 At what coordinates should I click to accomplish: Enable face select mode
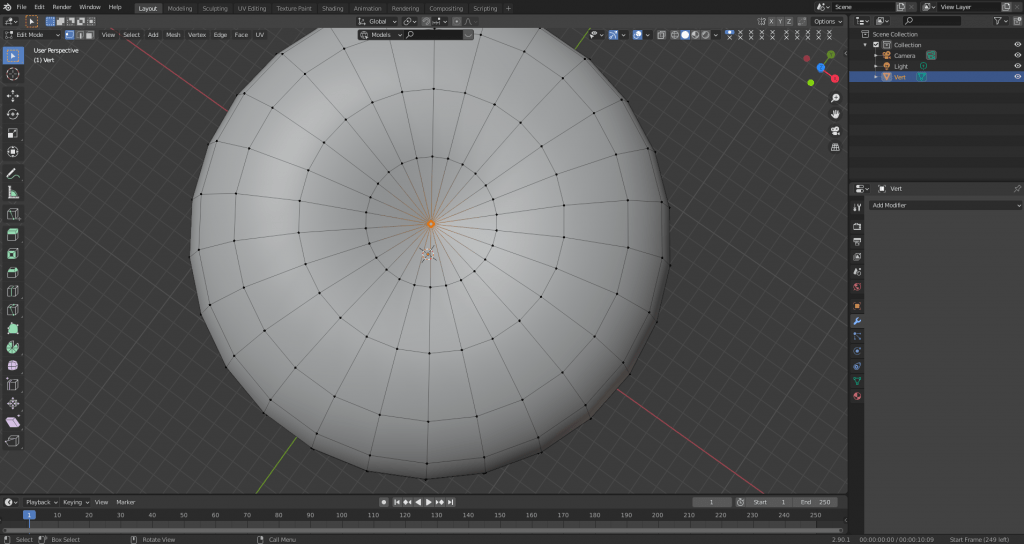[x=89, y=35]
